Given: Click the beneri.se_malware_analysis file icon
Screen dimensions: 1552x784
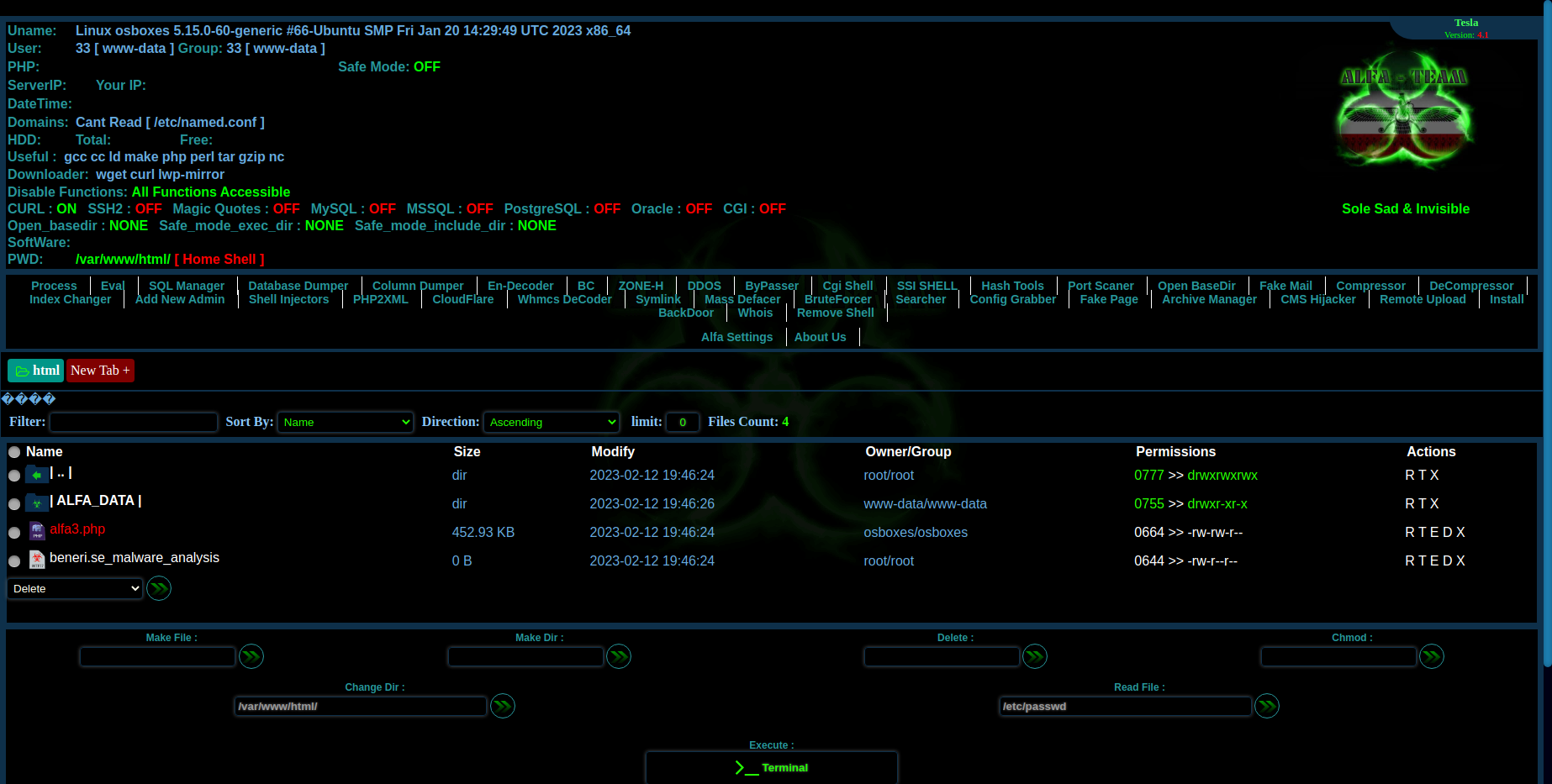Looking at the screenshot, I should tap(37, 560).
